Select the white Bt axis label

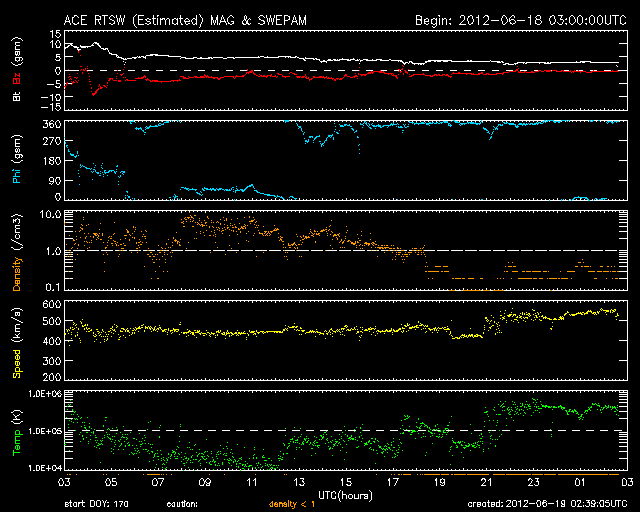(16, 96)
